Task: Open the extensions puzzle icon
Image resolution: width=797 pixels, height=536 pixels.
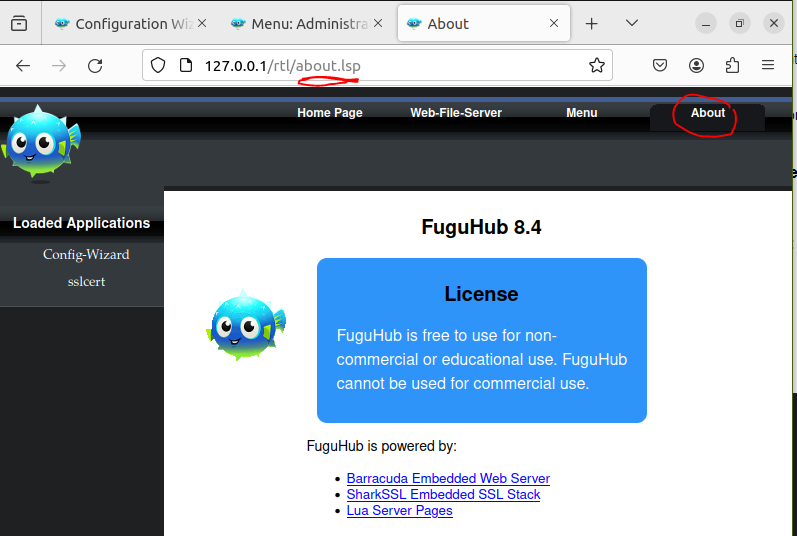Action: coord(732,65)
